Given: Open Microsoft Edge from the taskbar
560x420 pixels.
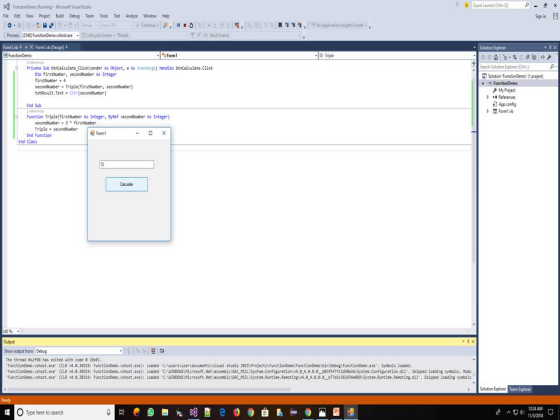Looking at the screenshot, I should click(222, 412).
